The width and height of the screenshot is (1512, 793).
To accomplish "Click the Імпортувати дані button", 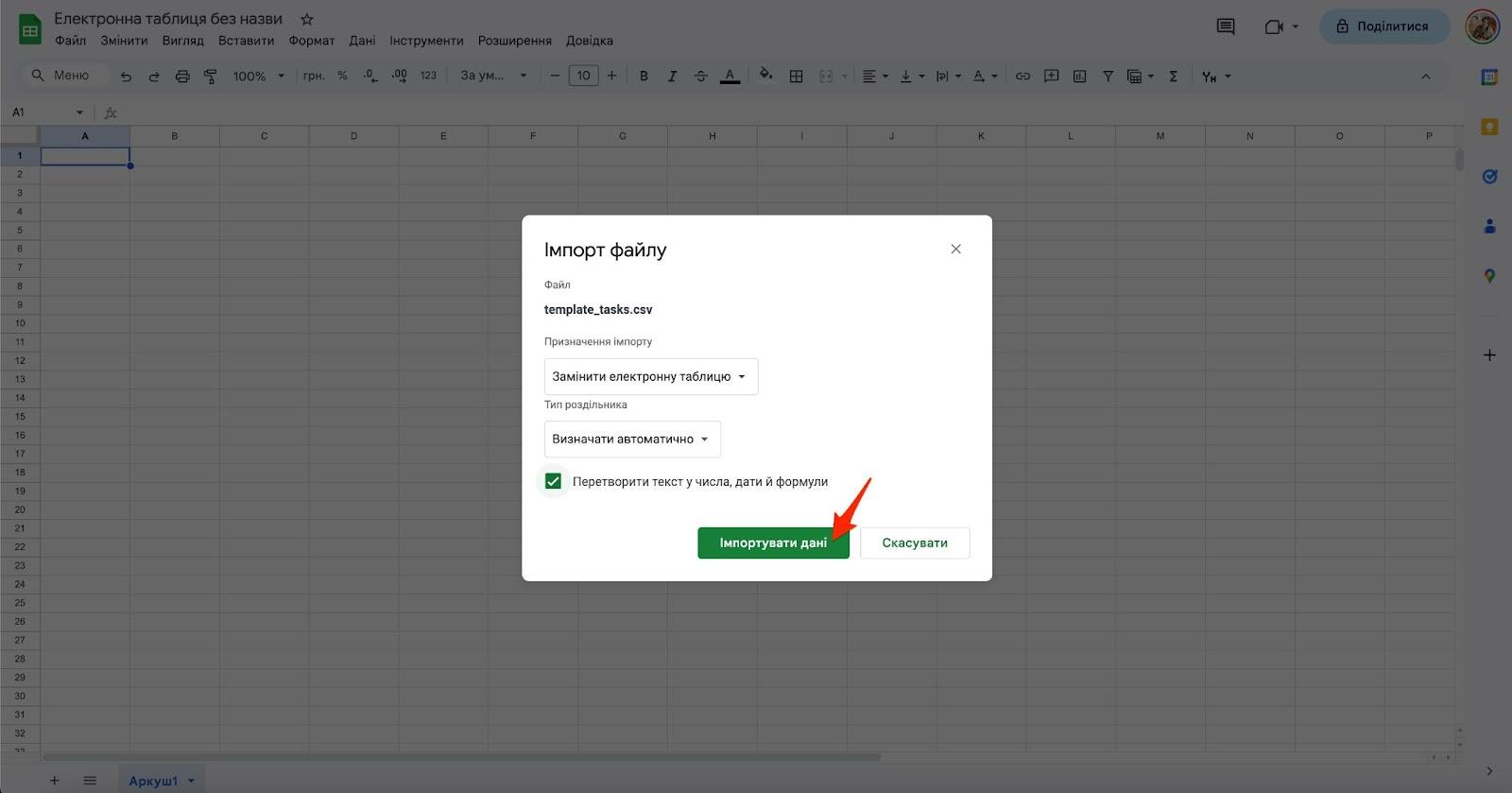I will pyautogui.click(x=772, y=543).
